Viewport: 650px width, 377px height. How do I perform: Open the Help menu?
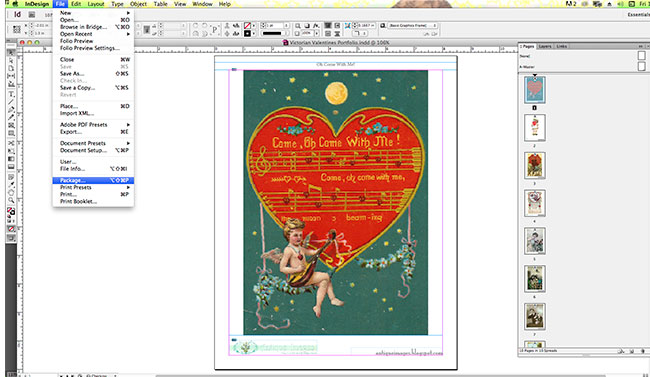[225, 4]
